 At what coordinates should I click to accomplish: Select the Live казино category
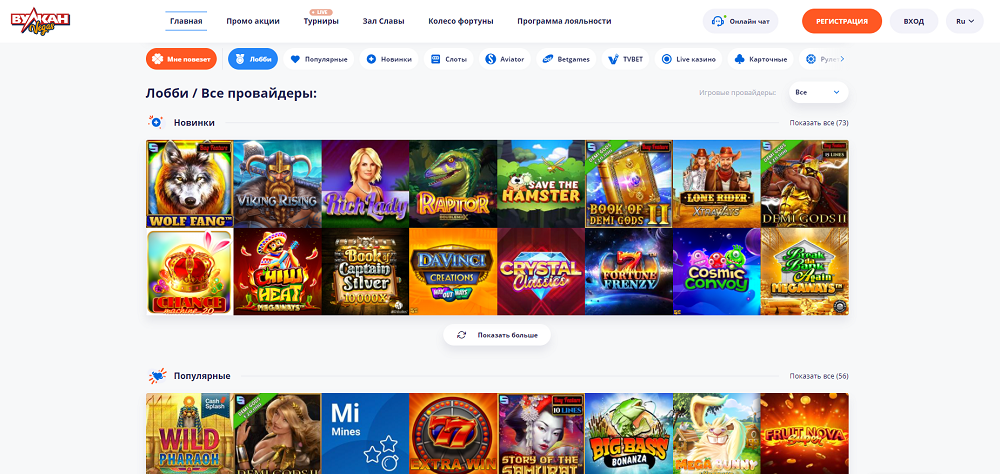[689, 59]
